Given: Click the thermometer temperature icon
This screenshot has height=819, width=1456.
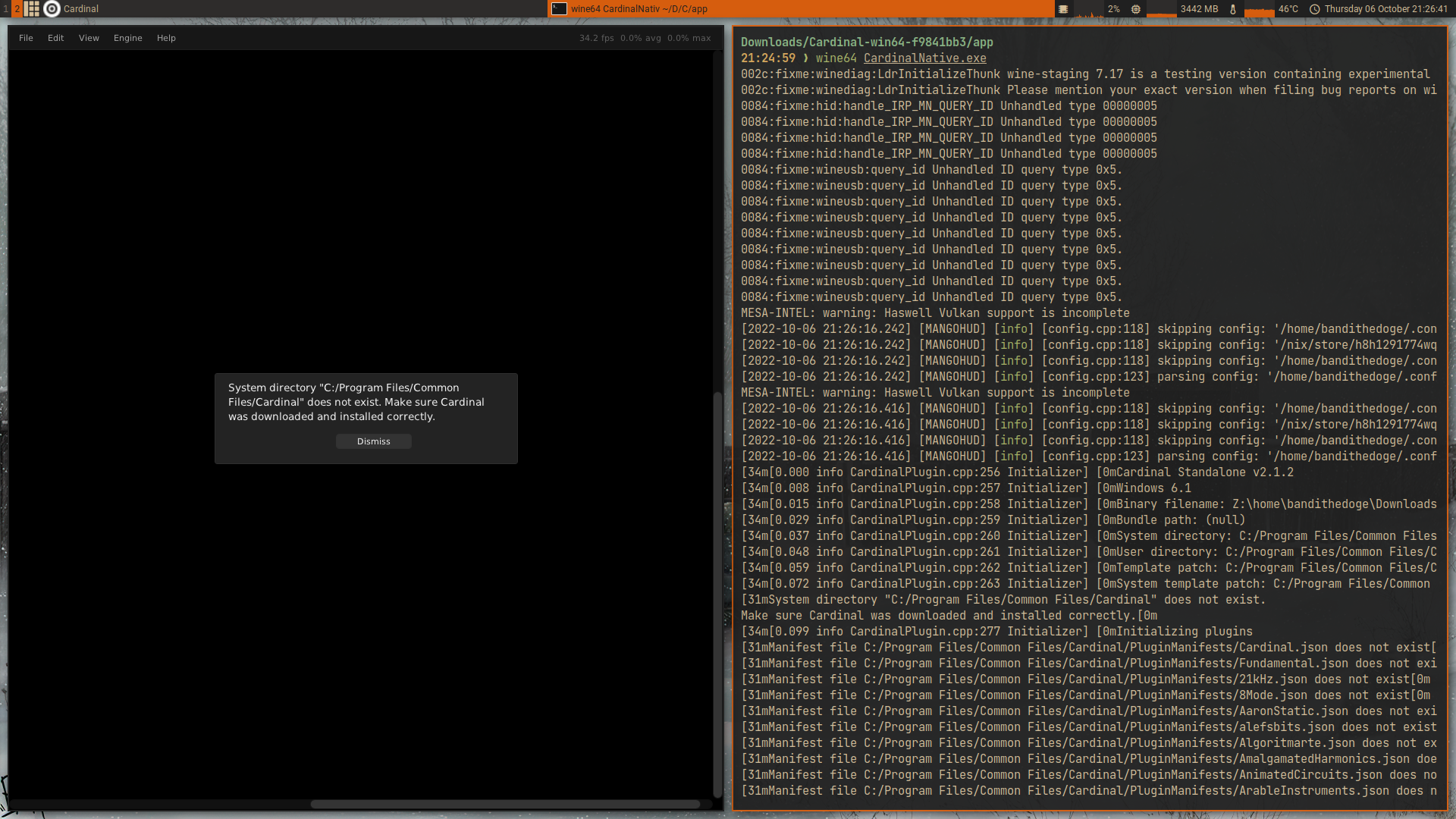Looking at the screenshot, I should 1233,9.
